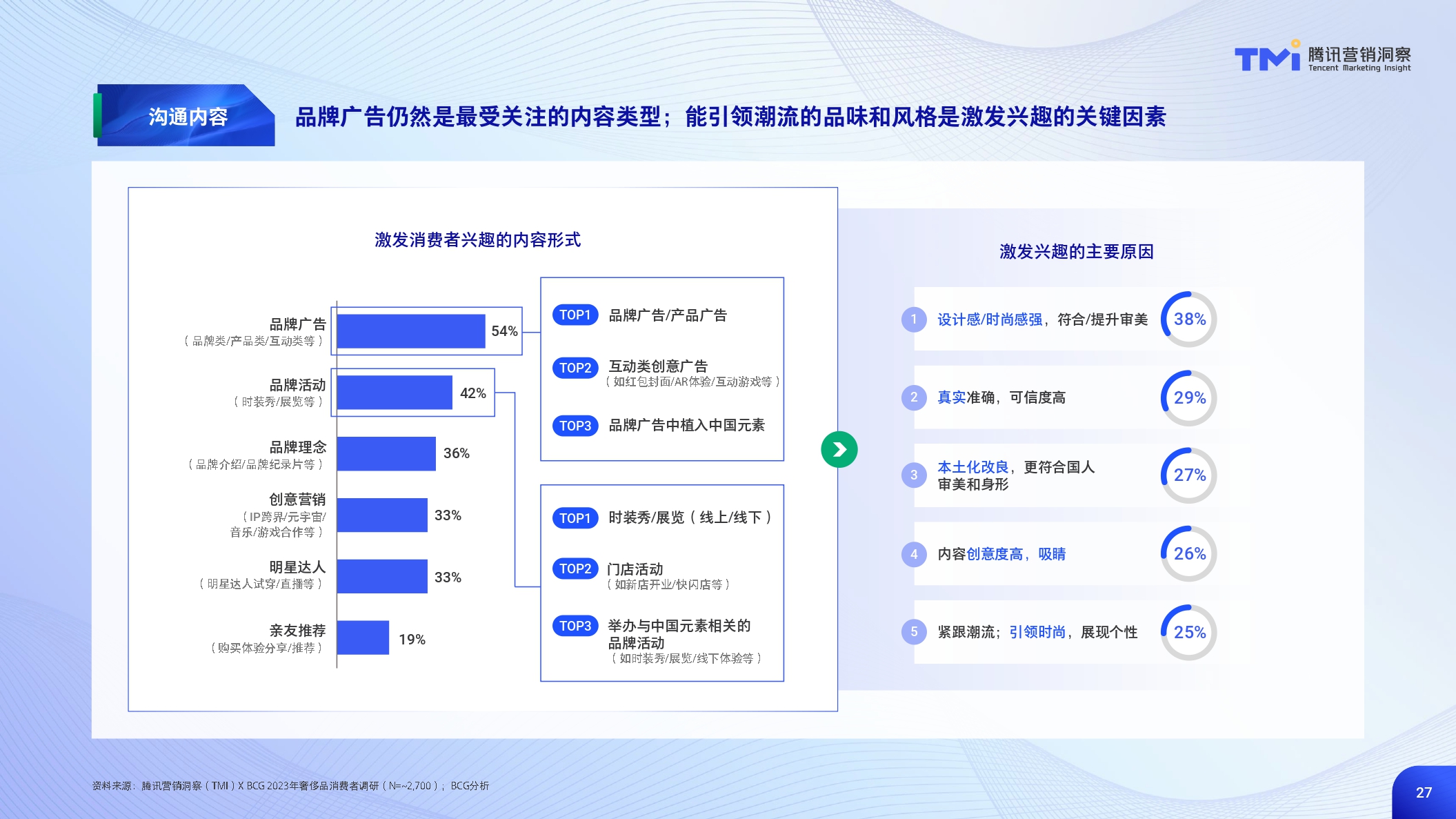Click the number 5 circle badge
Screen dimensions: 1456x819
pyautogui.click(x=913, y=632)
